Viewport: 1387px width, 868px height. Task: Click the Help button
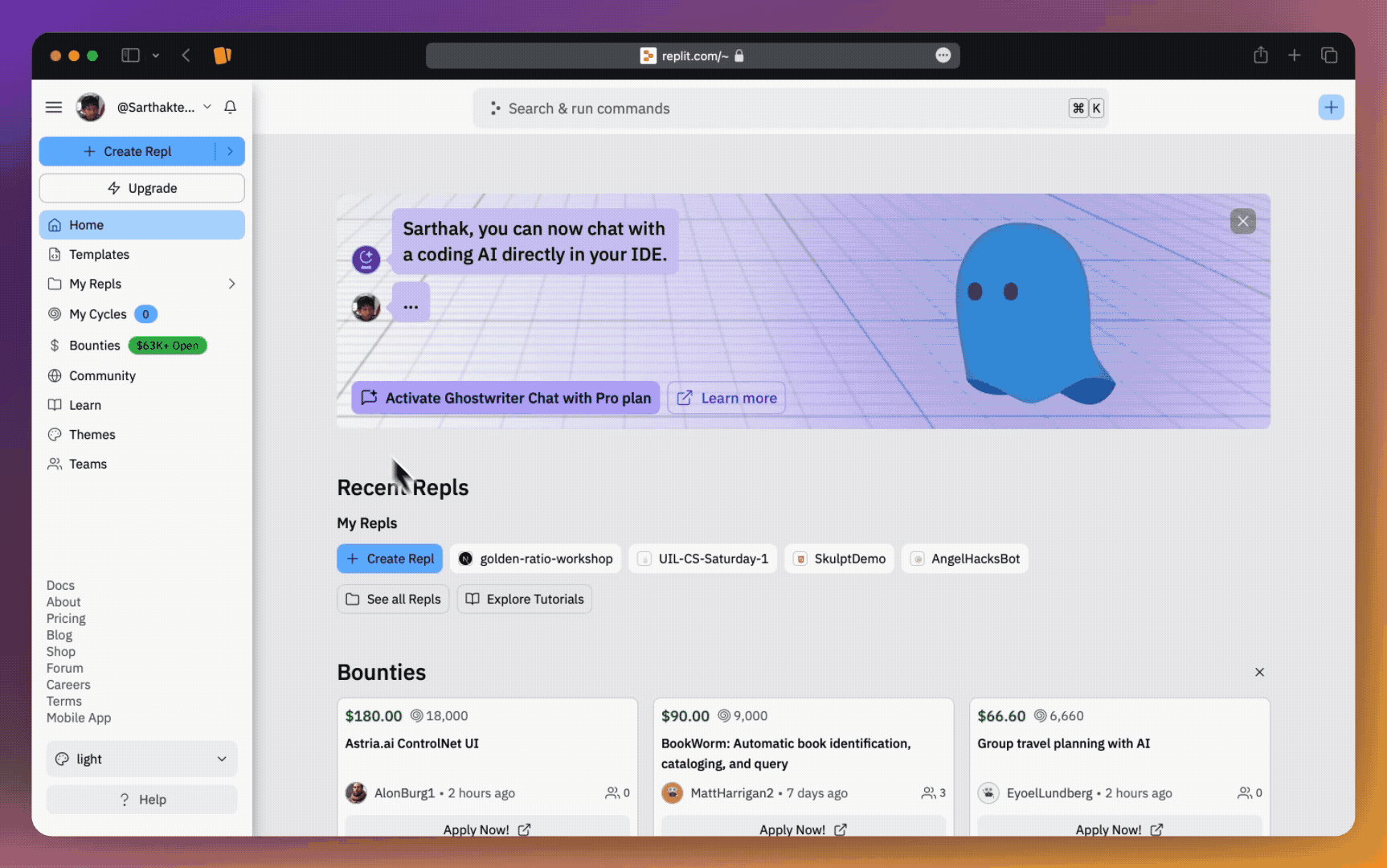coord(142,800)
